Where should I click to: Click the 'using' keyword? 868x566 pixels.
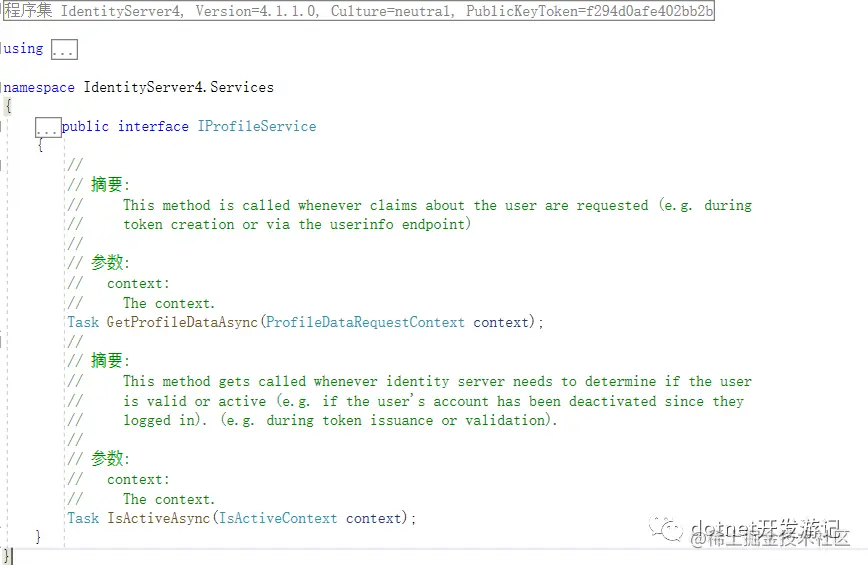[23, 49]
